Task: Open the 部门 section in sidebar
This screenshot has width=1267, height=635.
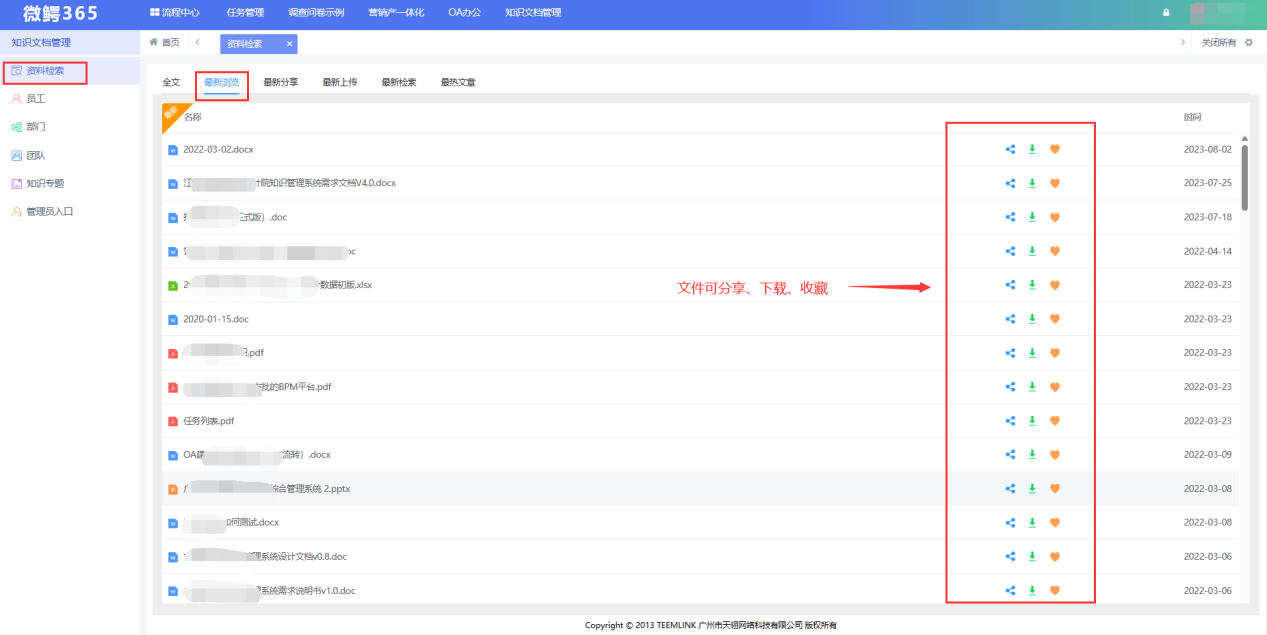Action: tap(37, 126)
